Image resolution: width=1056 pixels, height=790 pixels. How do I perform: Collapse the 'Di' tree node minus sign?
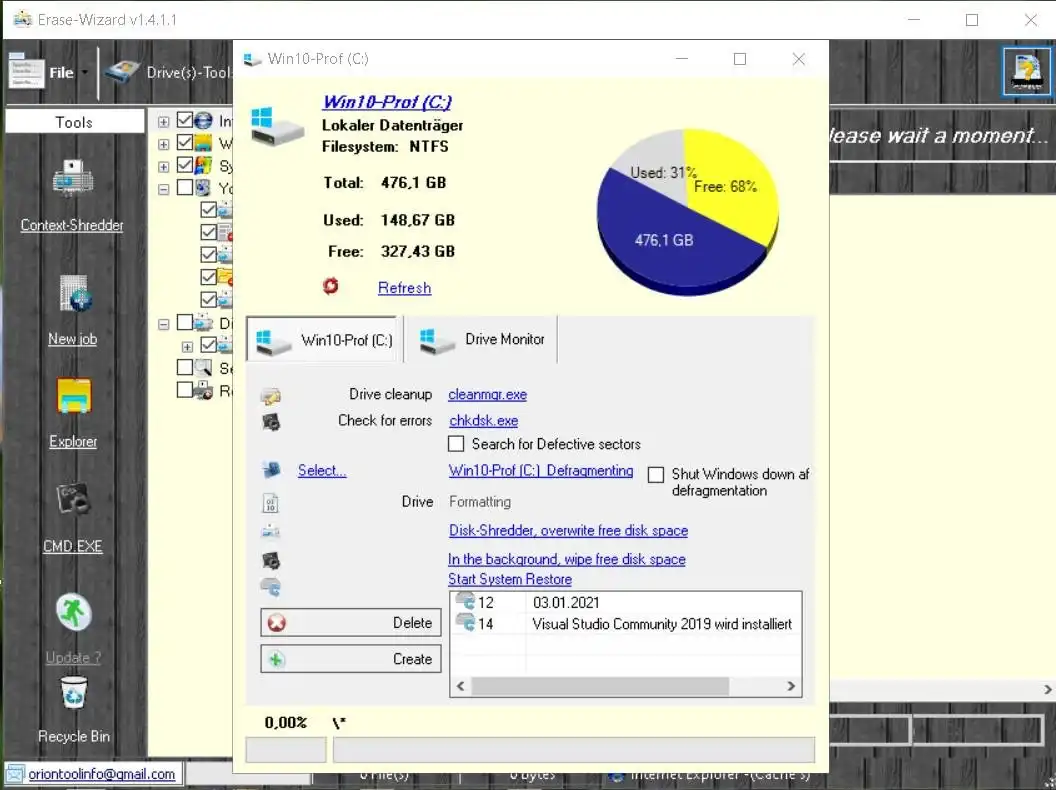pyautogui.click(x=164, y=325)
